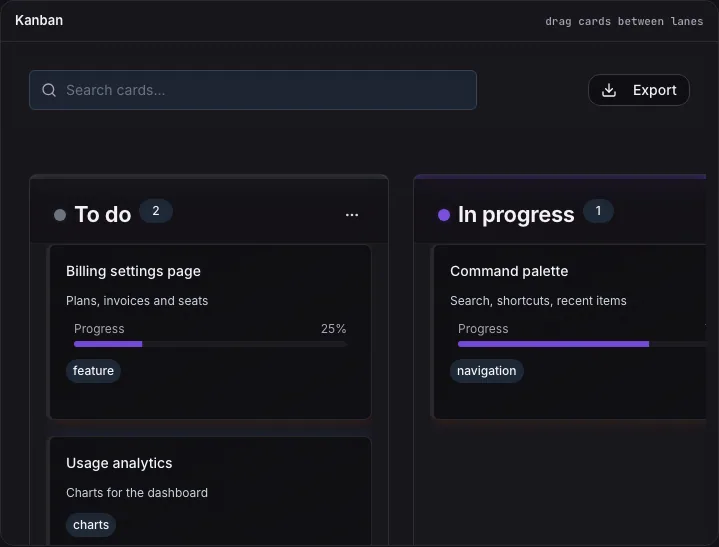Select the In progress lane heading

[516, 215]
